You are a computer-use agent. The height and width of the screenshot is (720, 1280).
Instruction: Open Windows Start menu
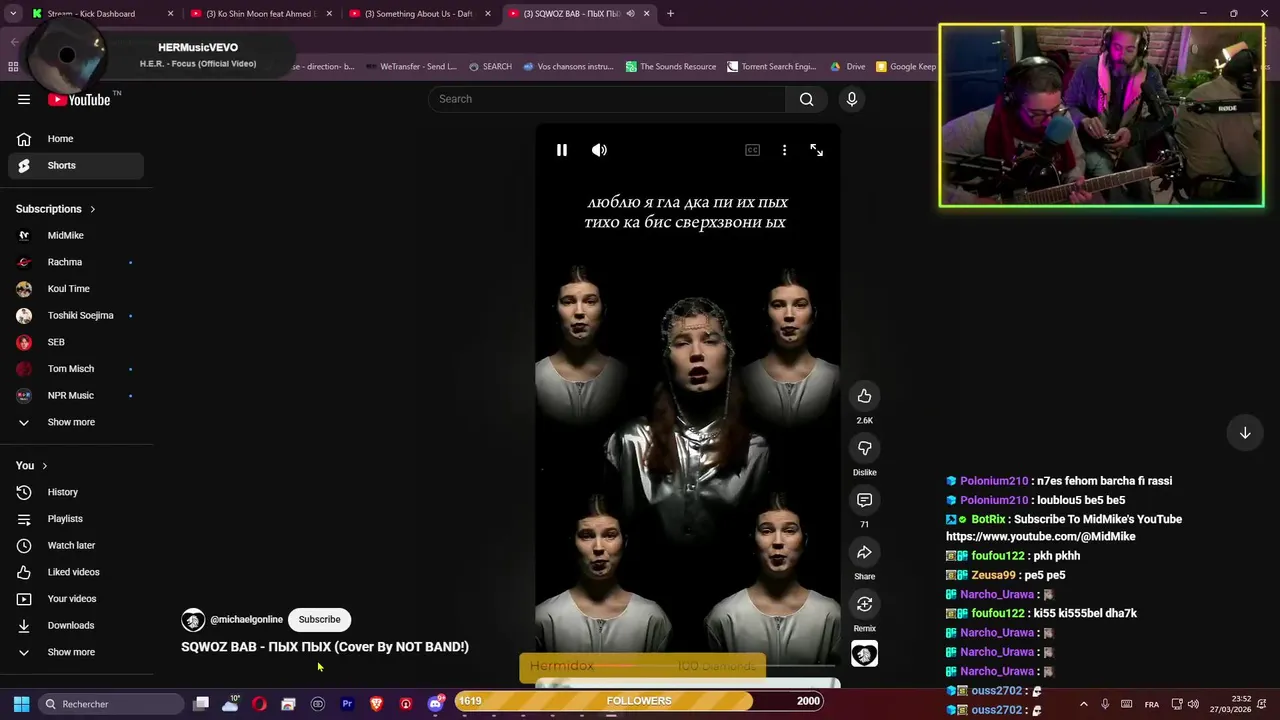tap(21, 704)
